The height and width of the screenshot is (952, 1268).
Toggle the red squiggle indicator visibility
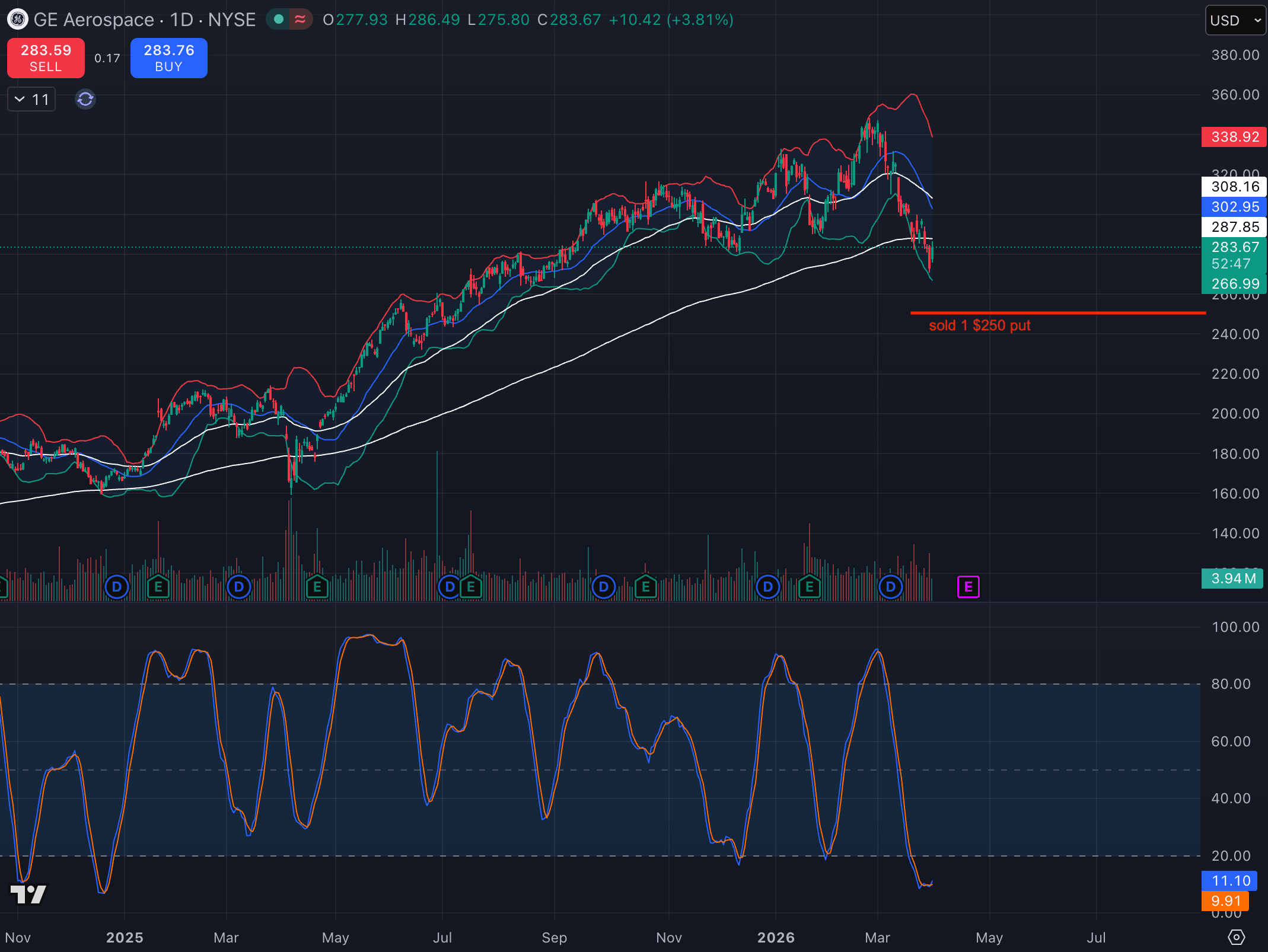[x=300, y=19]
